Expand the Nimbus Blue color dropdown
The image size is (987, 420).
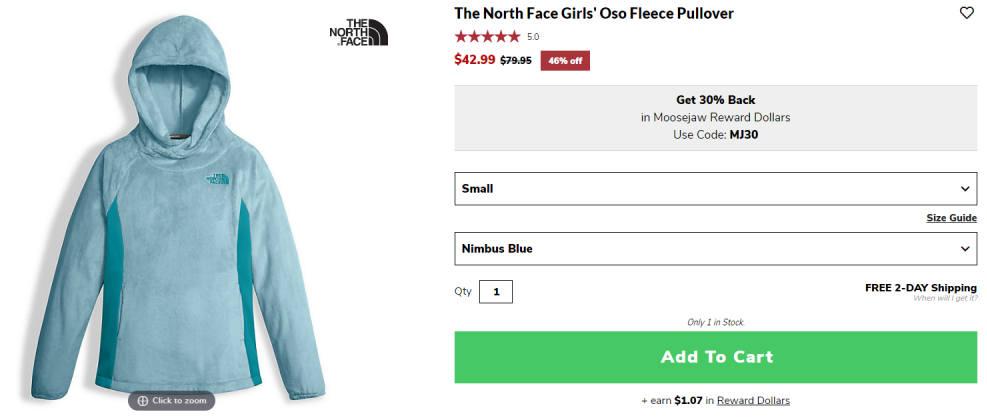tap(715, 248)
